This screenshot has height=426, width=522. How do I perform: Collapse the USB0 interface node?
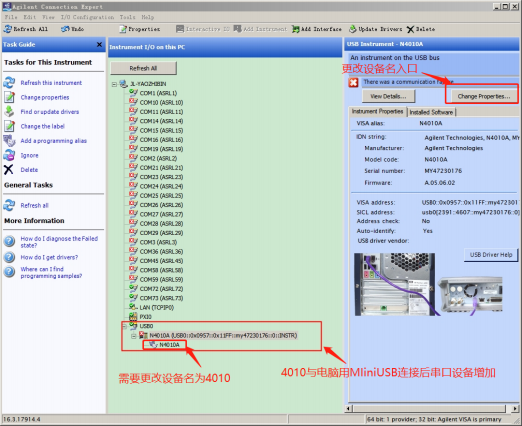tap(124, 326)
